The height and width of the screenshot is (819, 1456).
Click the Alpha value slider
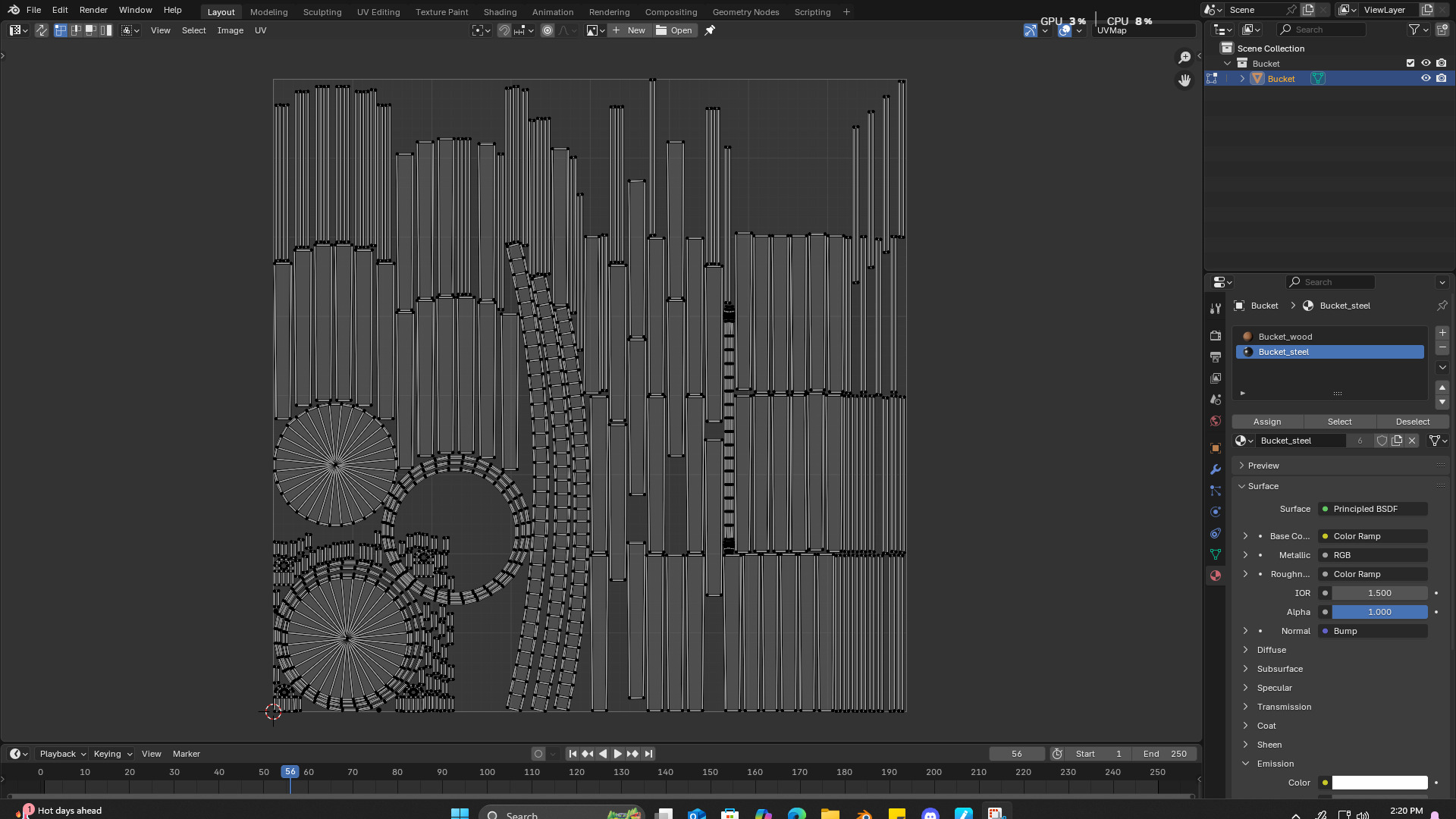(x=1379, y=612)
